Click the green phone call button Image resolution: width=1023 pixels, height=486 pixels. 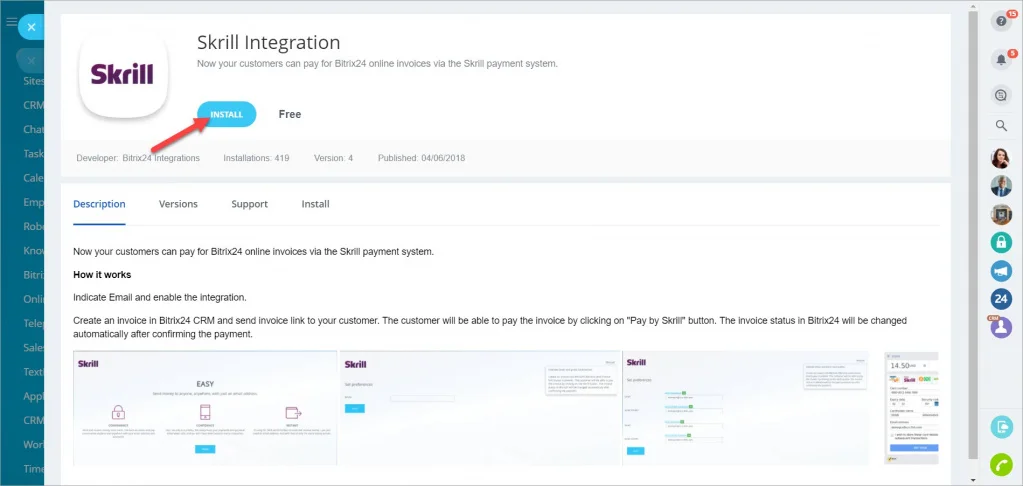tap(1001, 464)
